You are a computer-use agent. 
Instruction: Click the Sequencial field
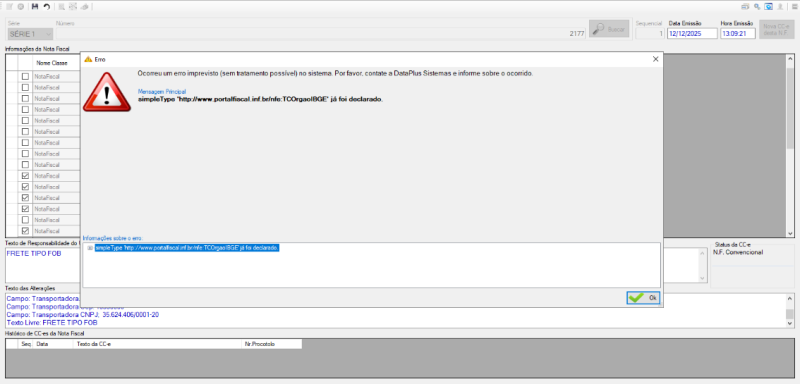click(x=650, y=34)
